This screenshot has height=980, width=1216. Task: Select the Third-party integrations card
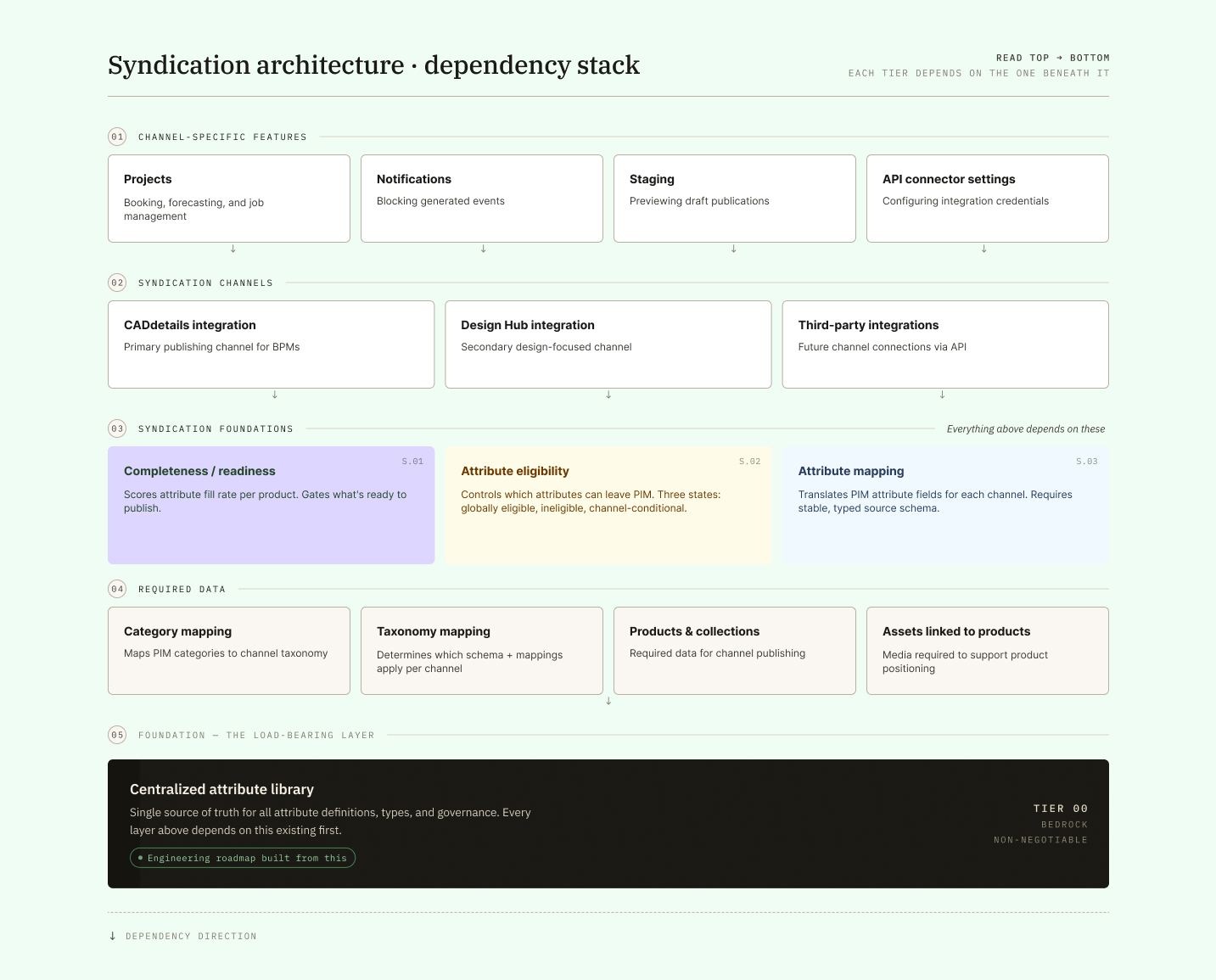click(x=944, y=344)
